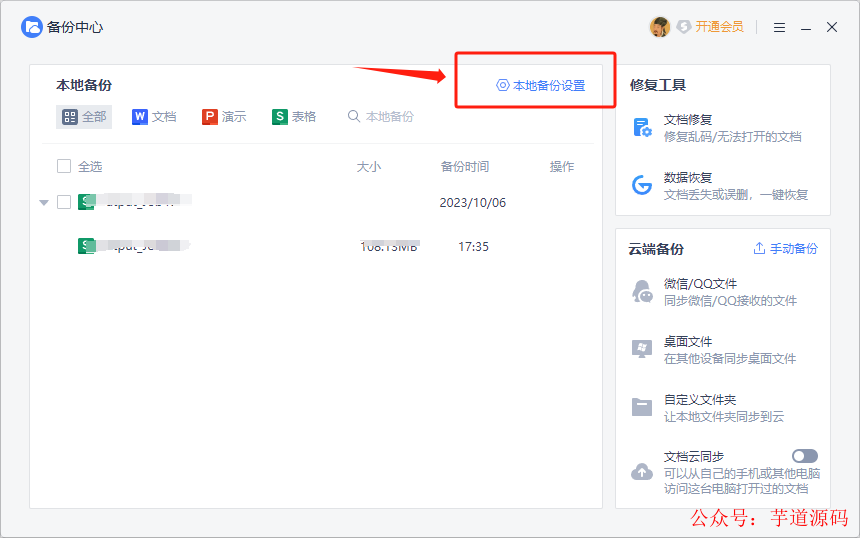
Task: Click the gear icon beside 本地备份设置
Action: pyautogui.click(x=502, y=85)
